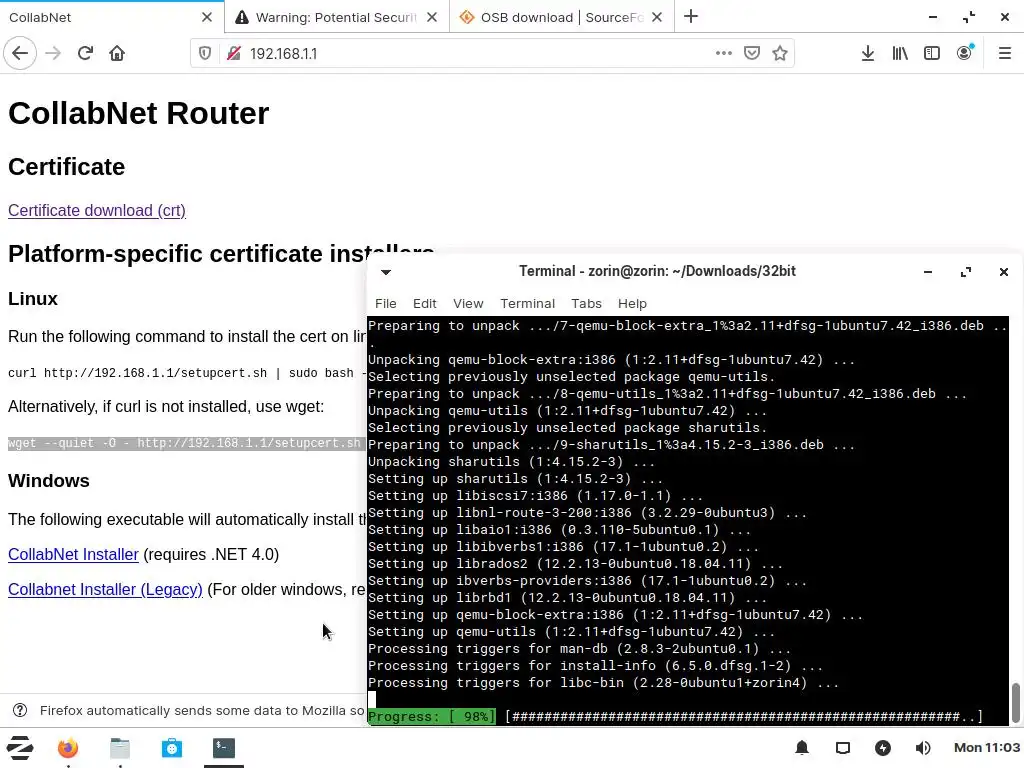1024x768 pixels.
Task: Open Terminal View menu
Action: click(x=468, y=304)
